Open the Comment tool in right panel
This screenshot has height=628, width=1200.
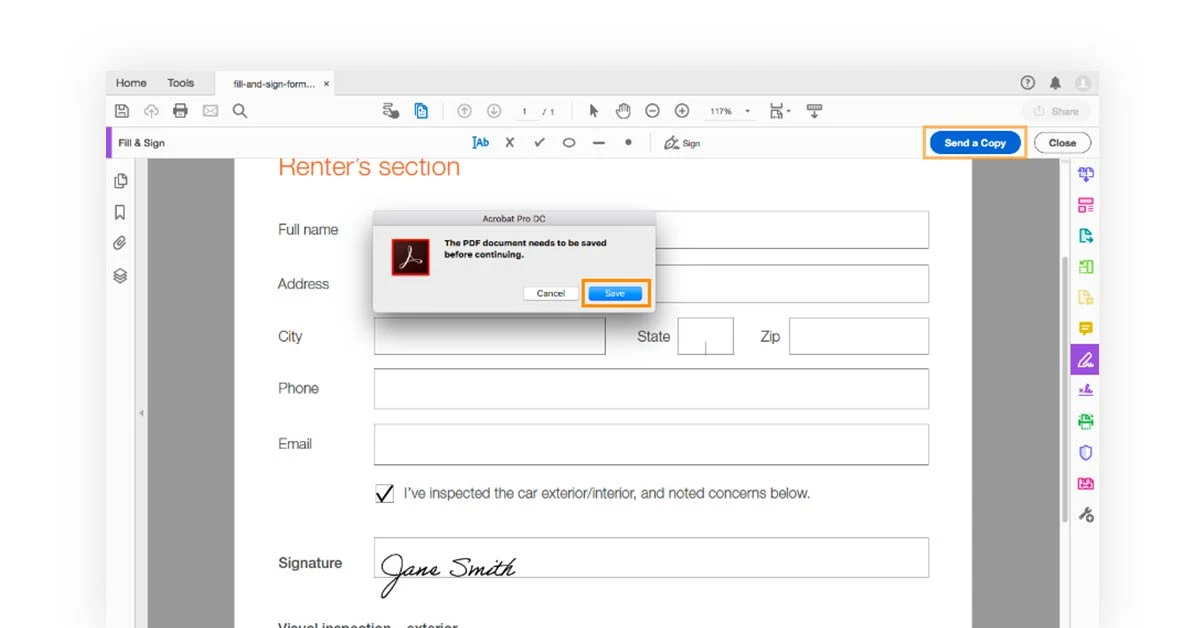click(x=1085, y=328)
